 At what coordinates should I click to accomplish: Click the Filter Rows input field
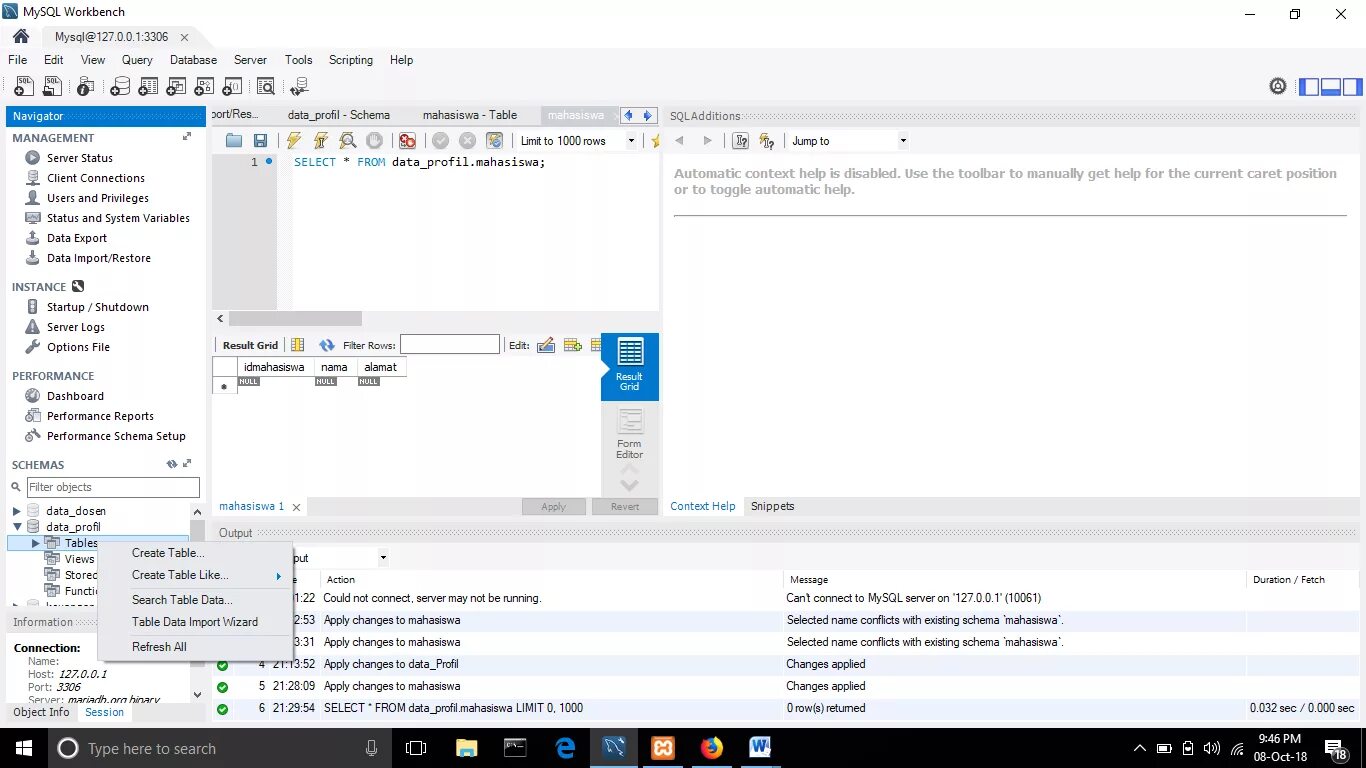(450, 345)
